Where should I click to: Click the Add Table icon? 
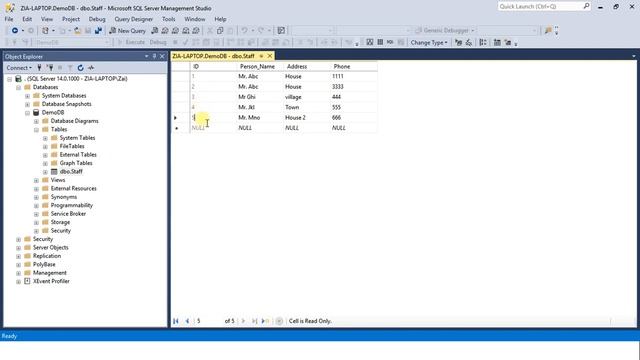click(497, 42)
